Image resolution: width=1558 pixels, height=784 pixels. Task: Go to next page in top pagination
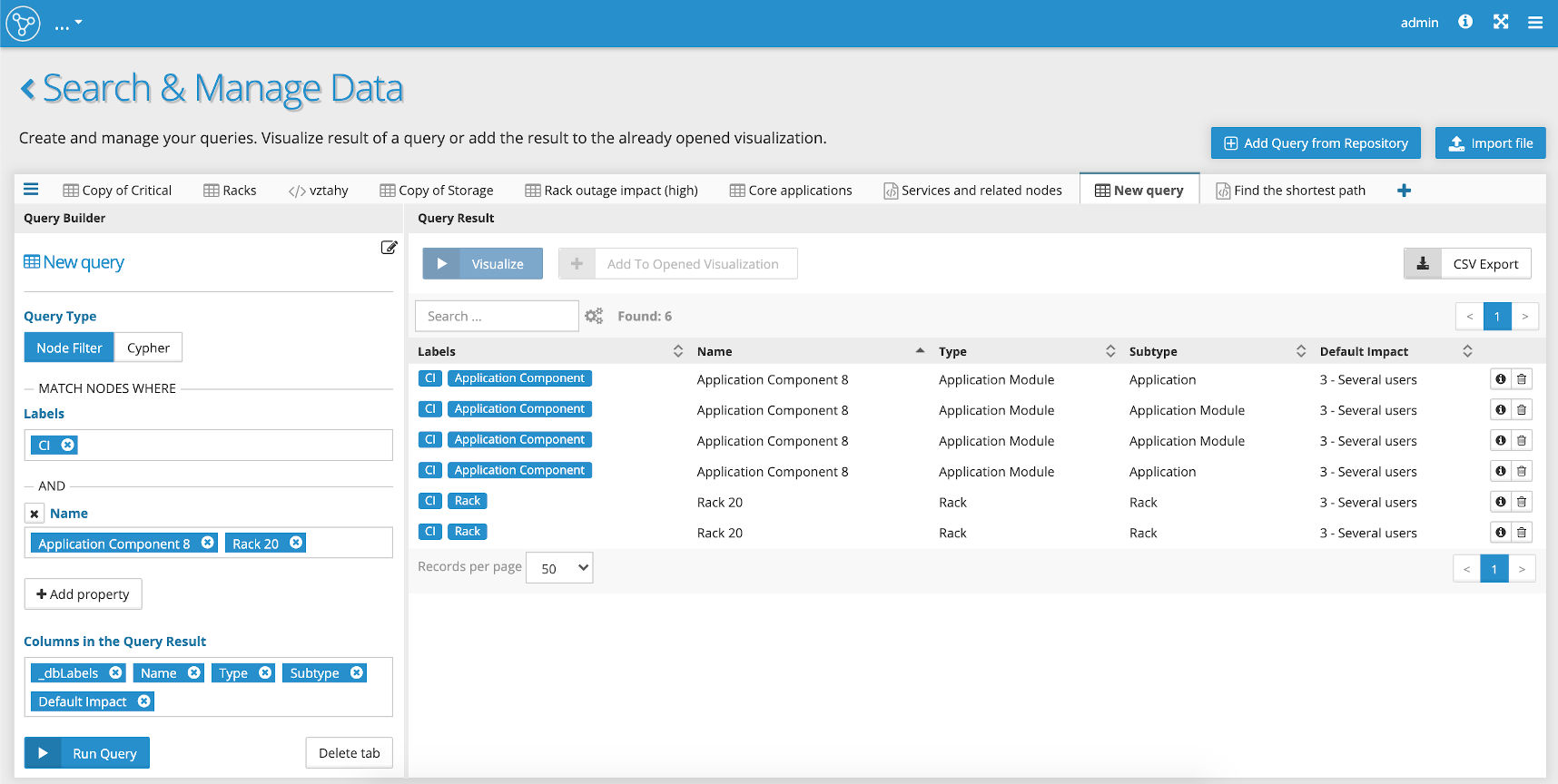[x=1524, y=317]
